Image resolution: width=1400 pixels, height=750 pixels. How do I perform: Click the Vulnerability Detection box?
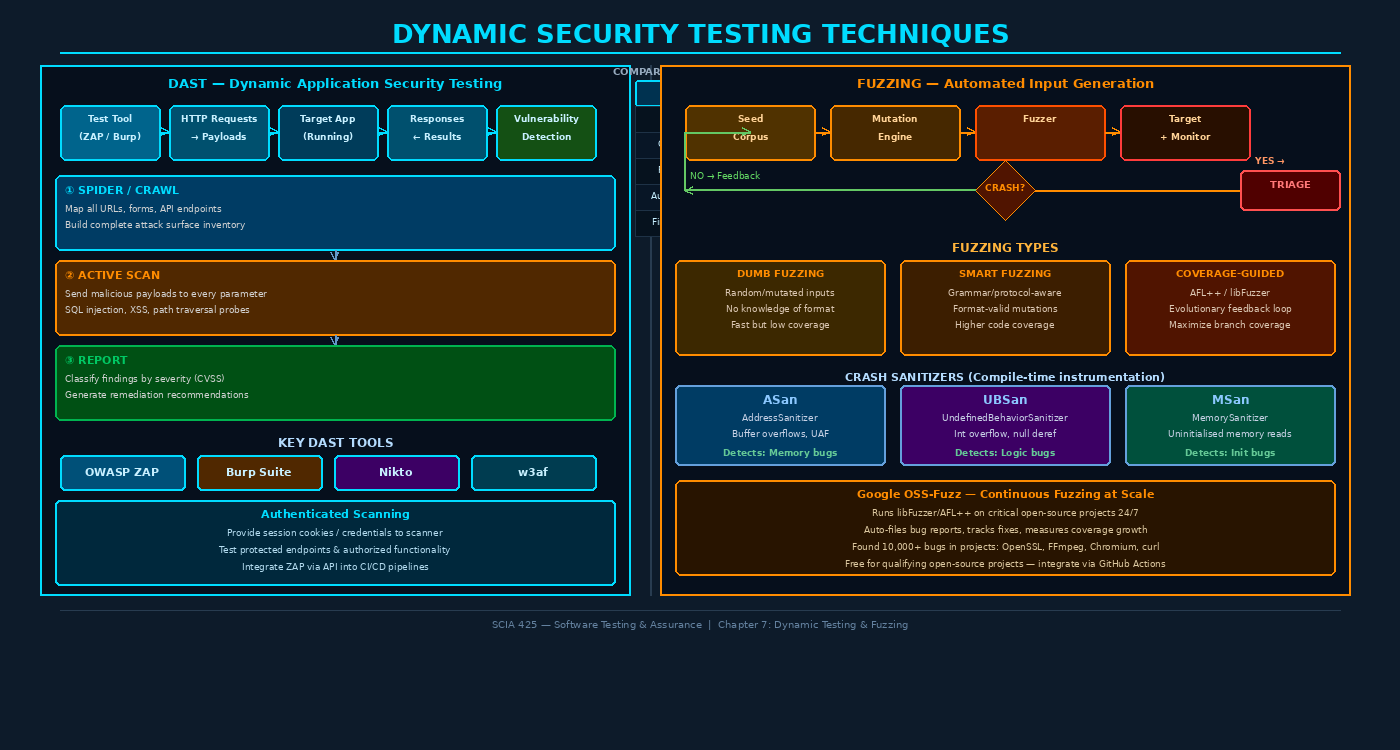tap(546, 132)
